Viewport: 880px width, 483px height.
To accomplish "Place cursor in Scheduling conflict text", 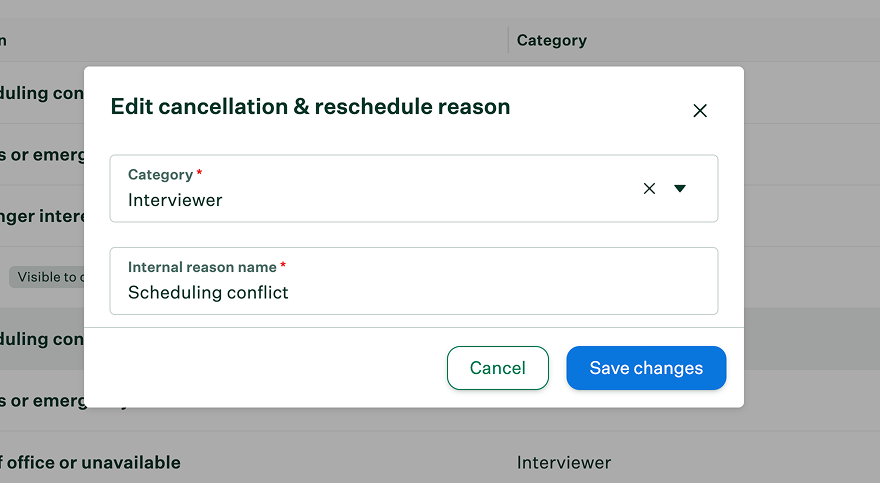I will 208,292.
